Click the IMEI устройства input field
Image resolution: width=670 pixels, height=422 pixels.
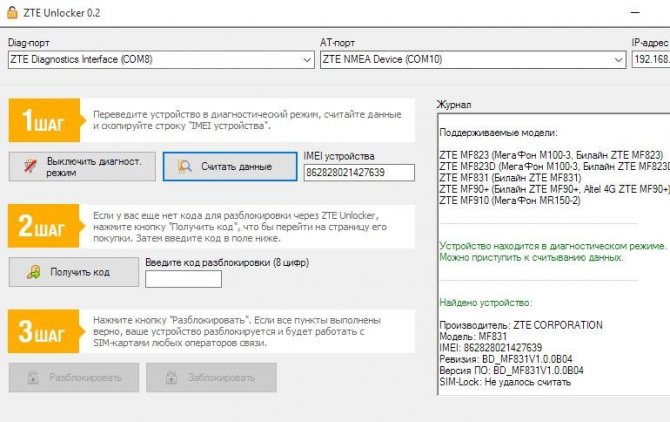pyautogui.click(x=359, y=173)
